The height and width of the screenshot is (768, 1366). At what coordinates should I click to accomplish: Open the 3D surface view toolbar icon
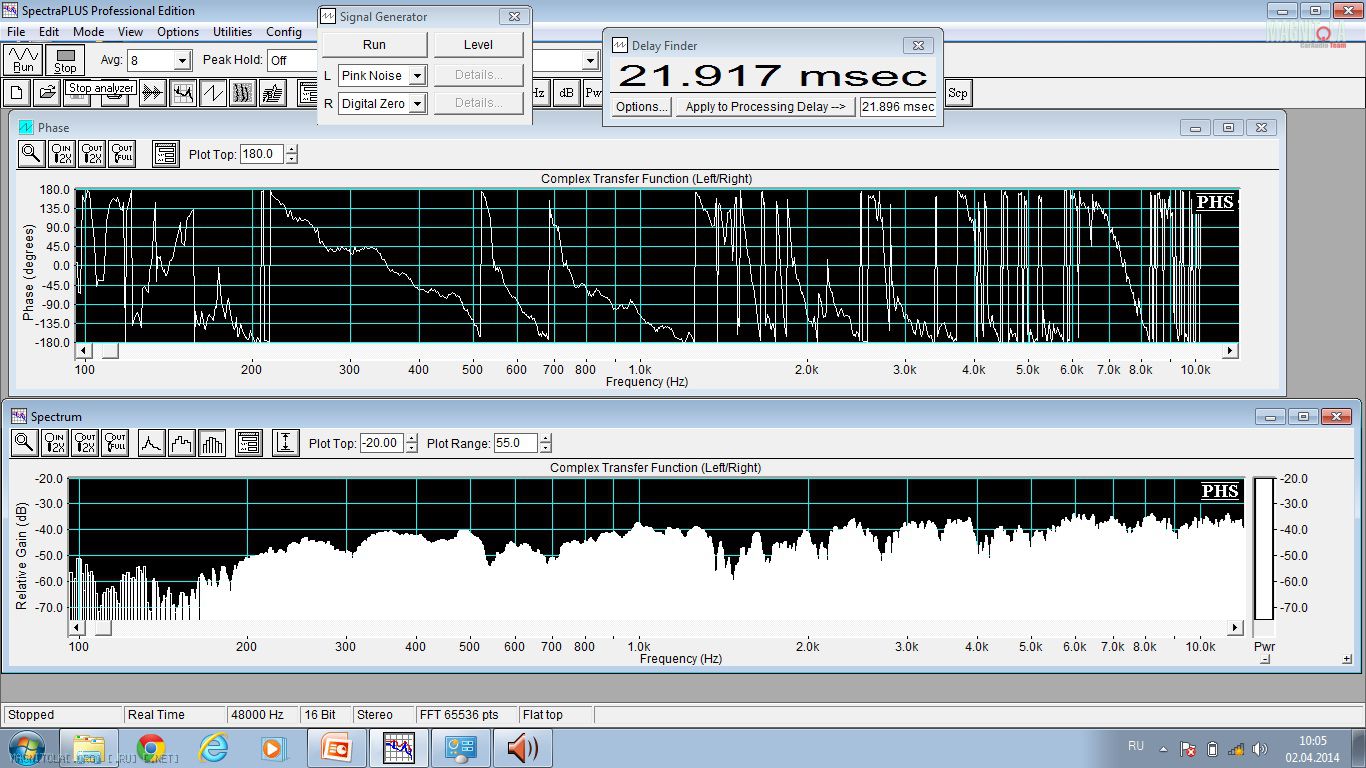tap(273, 94)
